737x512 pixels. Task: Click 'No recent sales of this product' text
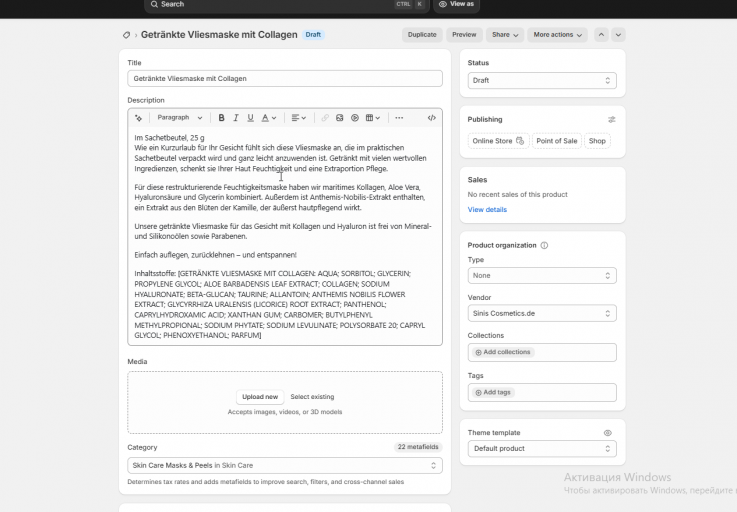[517, 195]
